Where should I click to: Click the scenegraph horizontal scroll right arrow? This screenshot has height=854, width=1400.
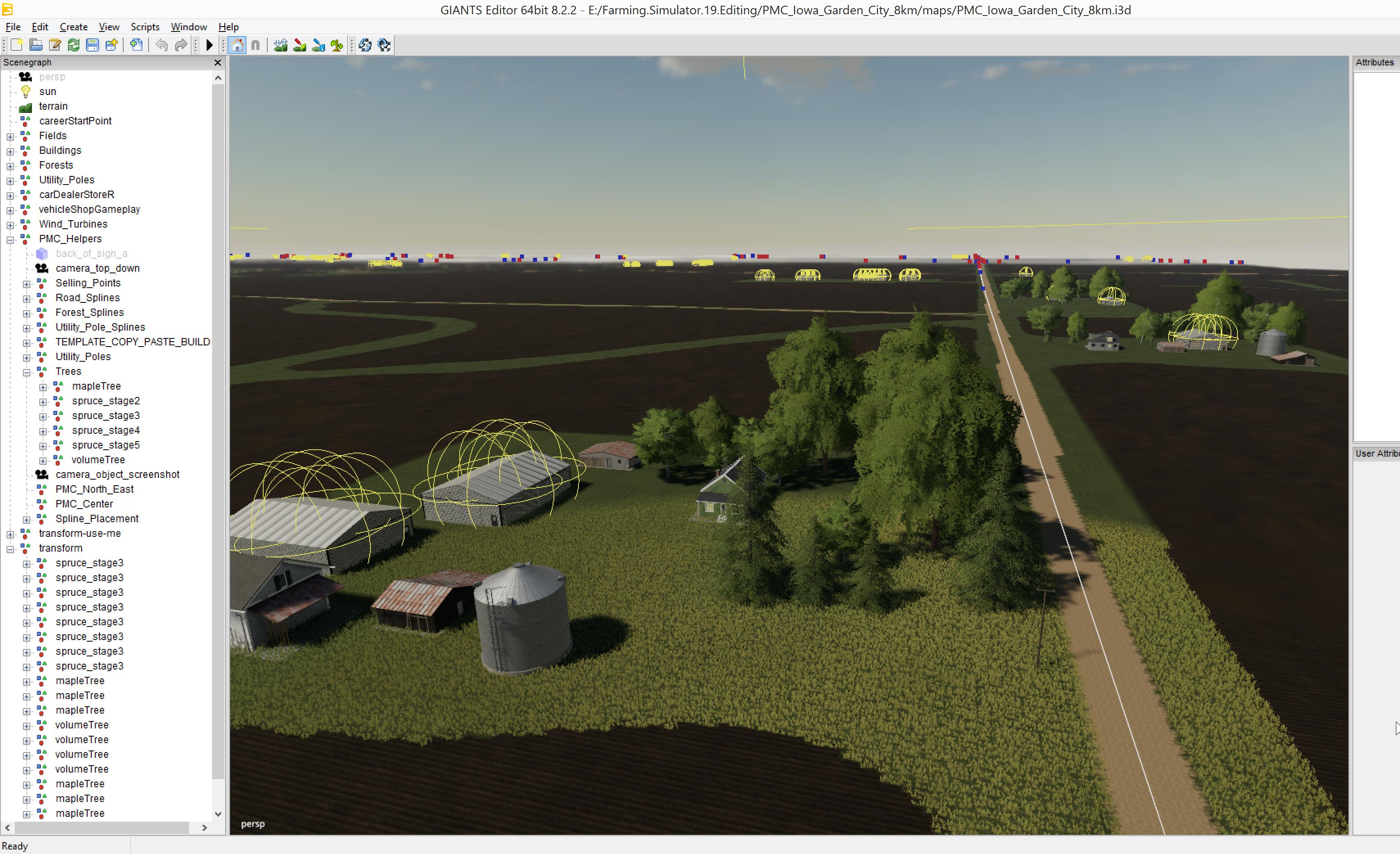point(205,828)
